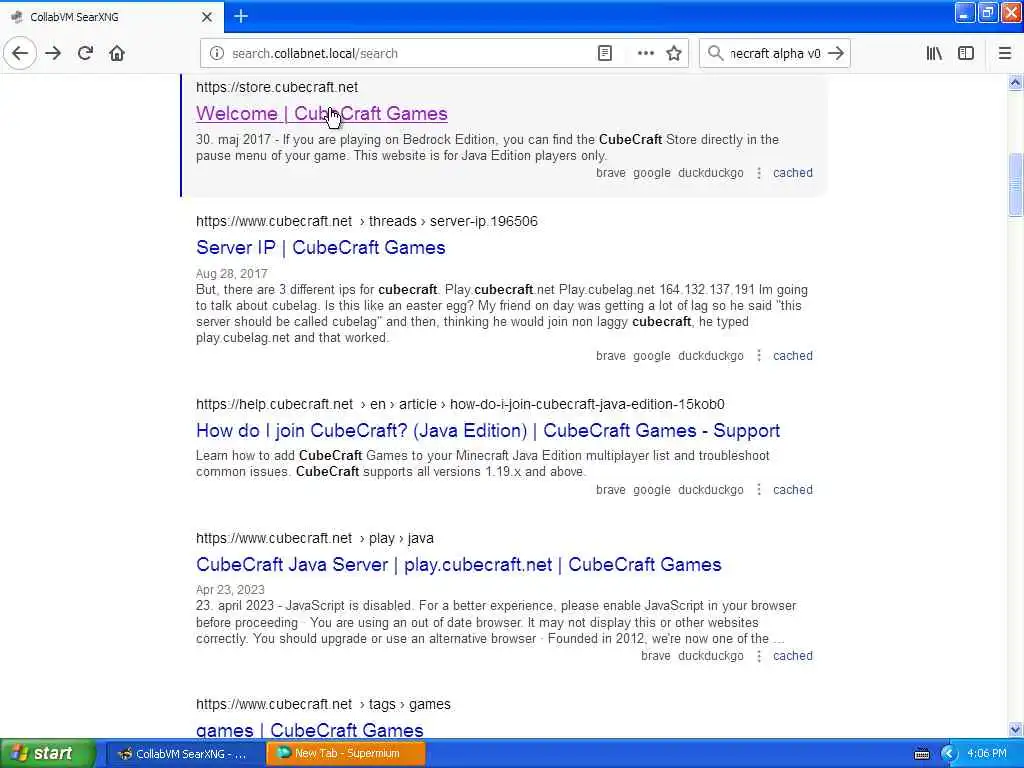Go forward to the next page
The image size is (1024, 768).
pos(53,53)
